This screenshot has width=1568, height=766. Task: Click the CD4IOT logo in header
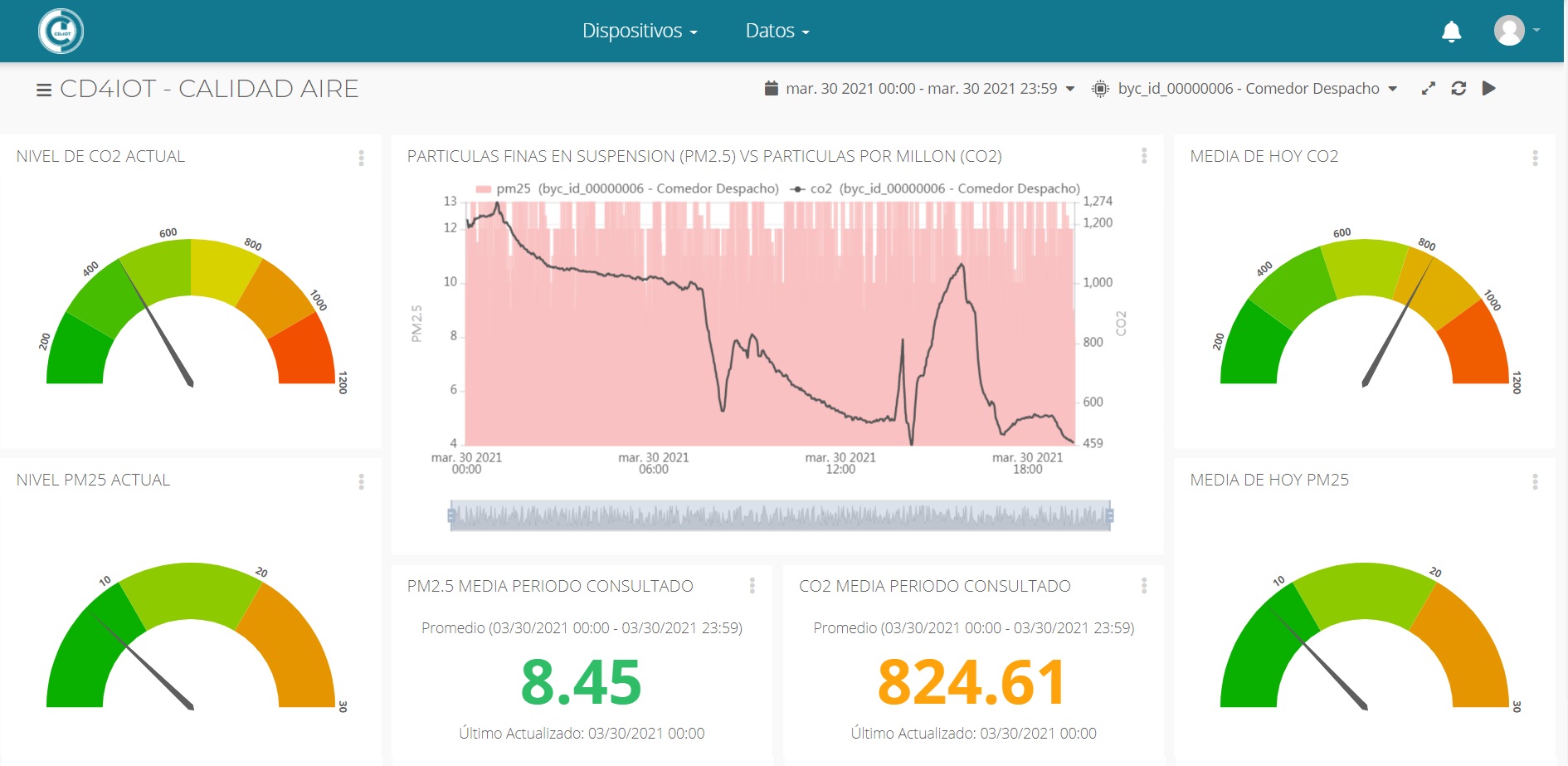click(x=61, y=32)
